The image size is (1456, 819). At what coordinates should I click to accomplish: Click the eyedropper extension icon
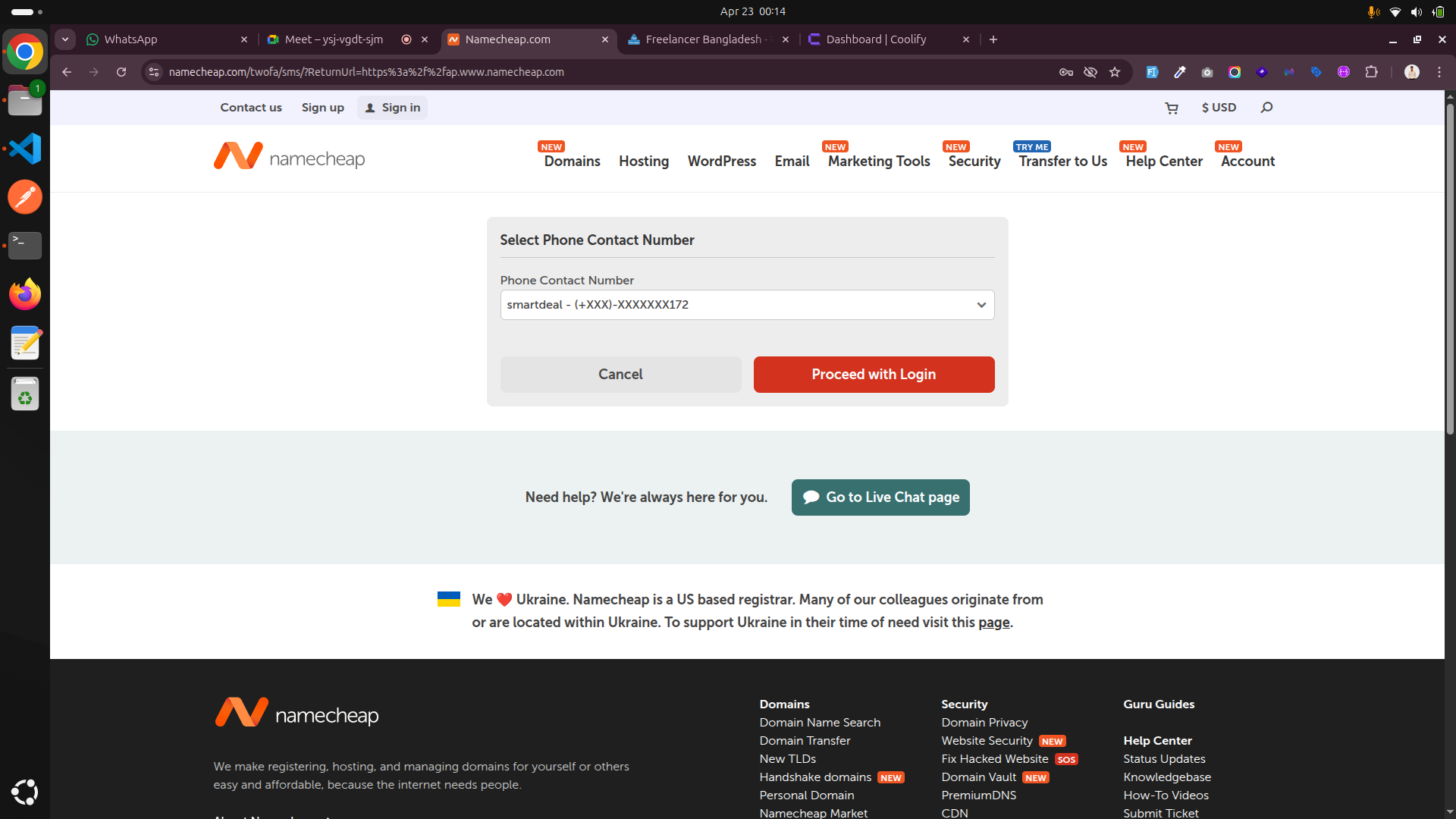[x=1180, y=72]
